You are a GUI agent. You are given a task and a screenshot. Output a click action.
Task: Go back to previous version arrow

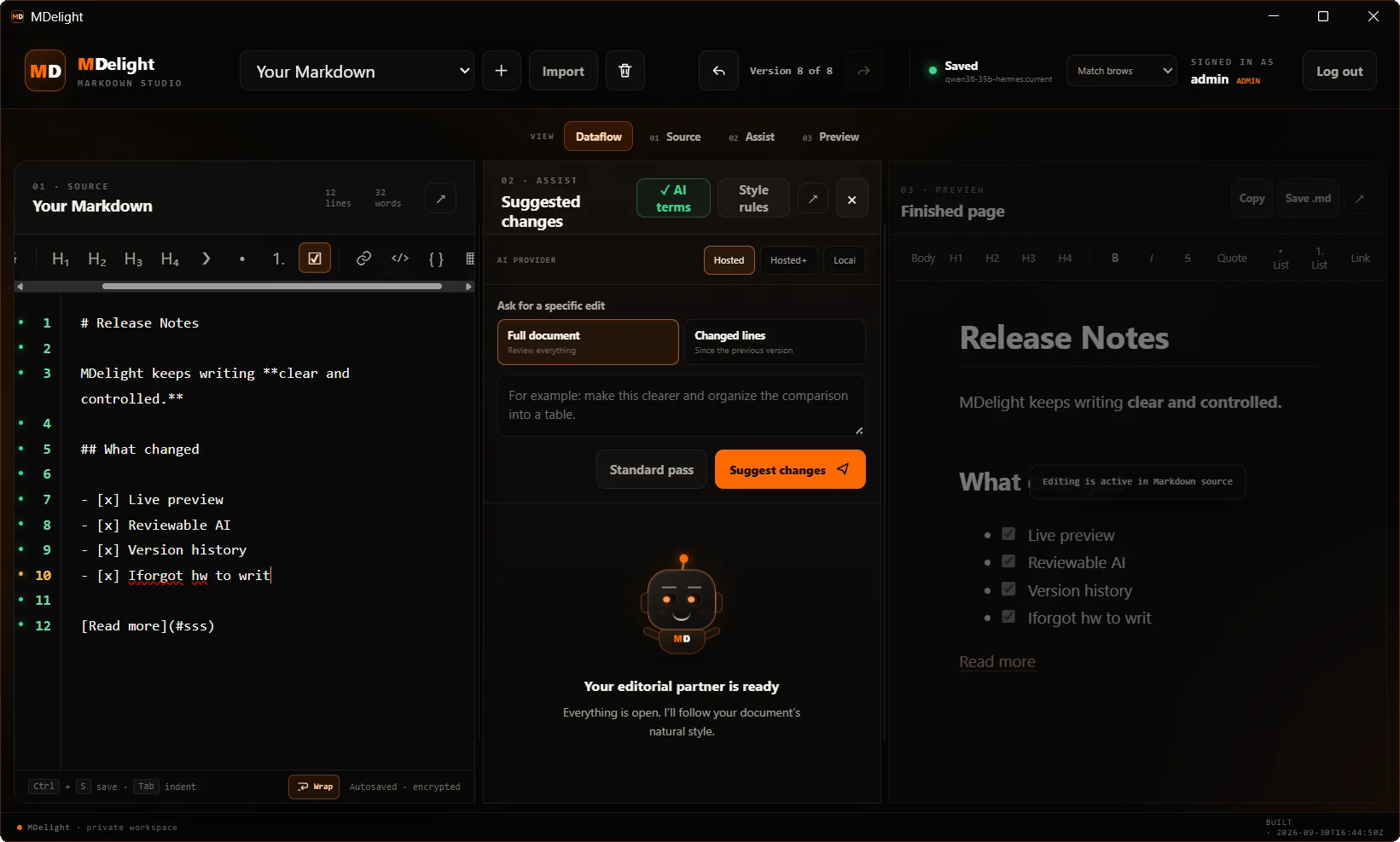(718, 71)
